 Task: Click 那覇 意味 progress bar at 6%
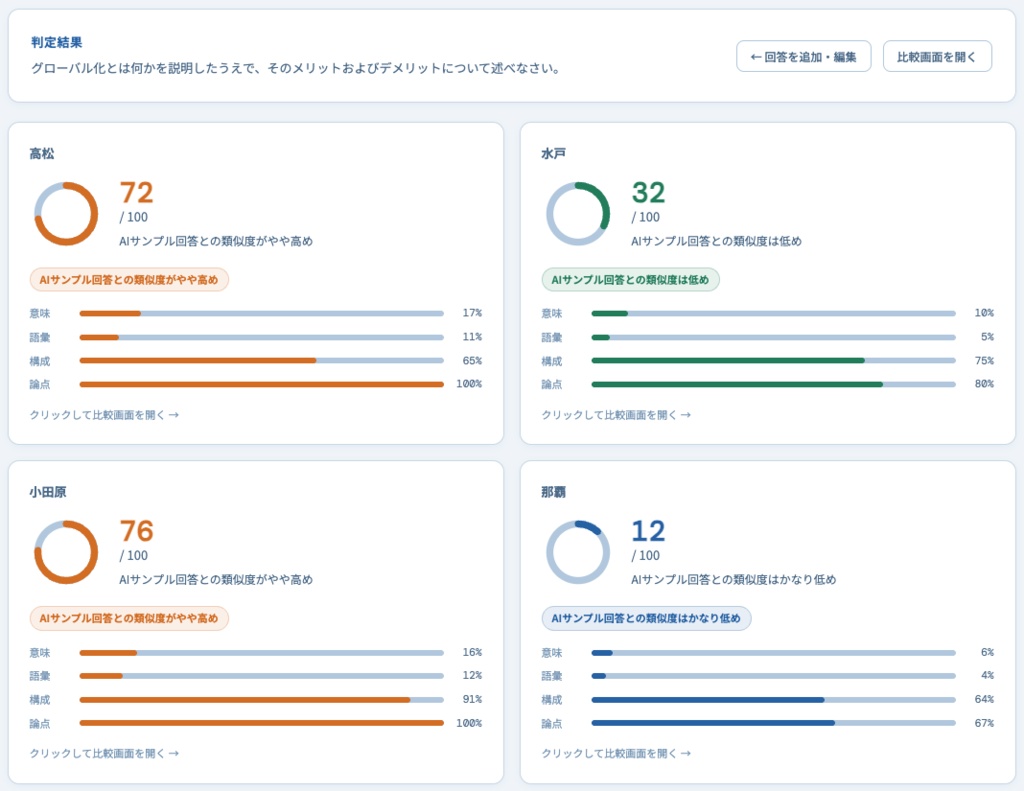pyautogui.click(x=774, y=653)
